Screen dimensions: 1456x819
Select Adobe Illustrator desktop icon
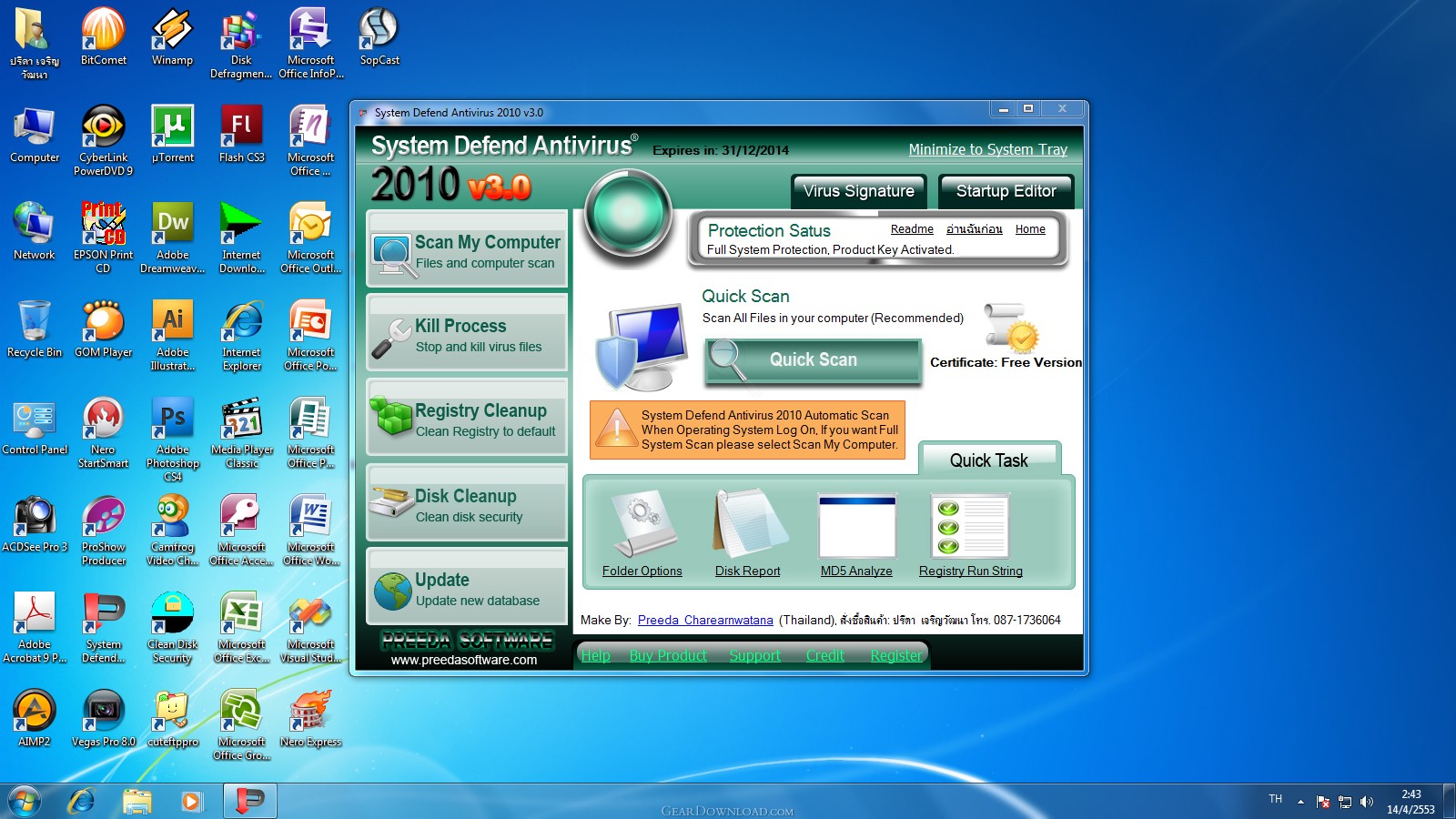point(173,336)
